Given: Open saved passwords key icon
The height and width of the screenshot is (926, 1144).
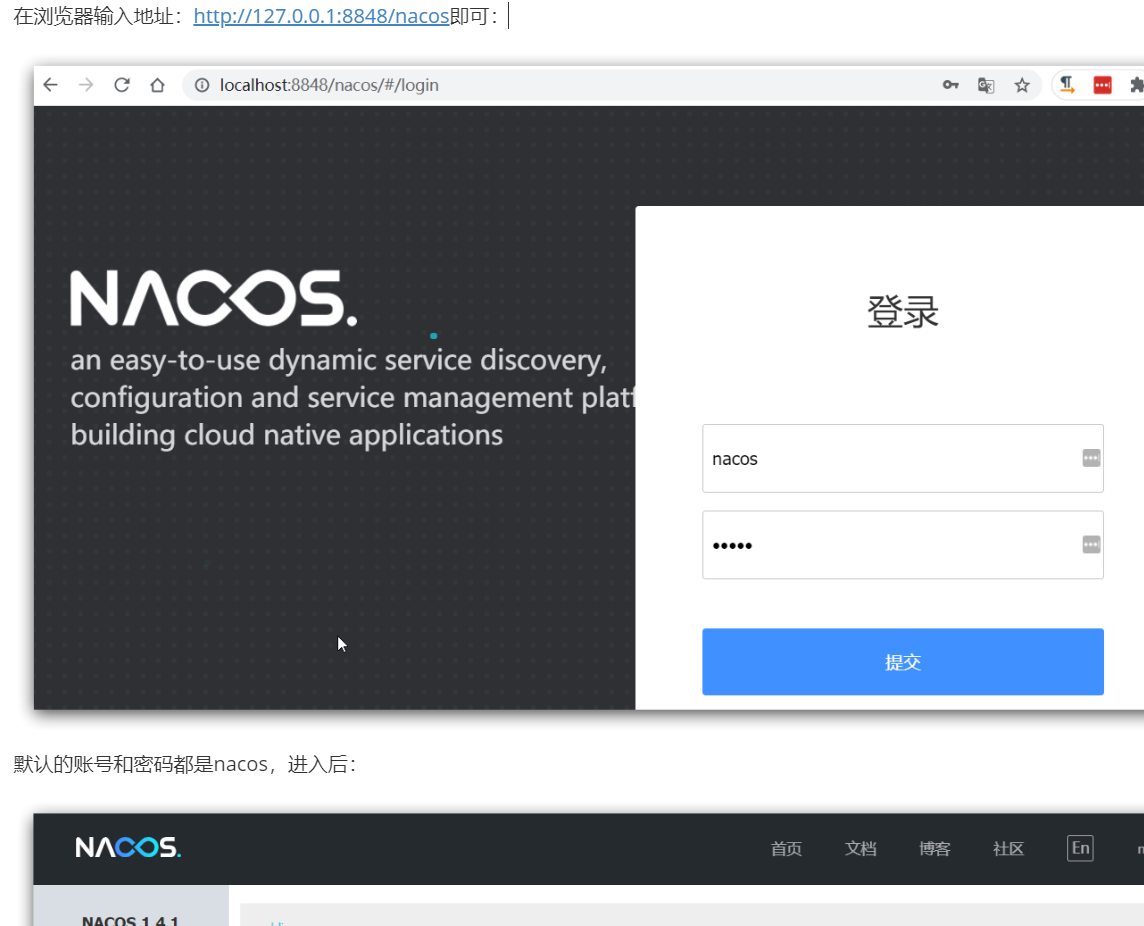Looking at the screenshot, I should pyautogui.click(x=950, y=85).
